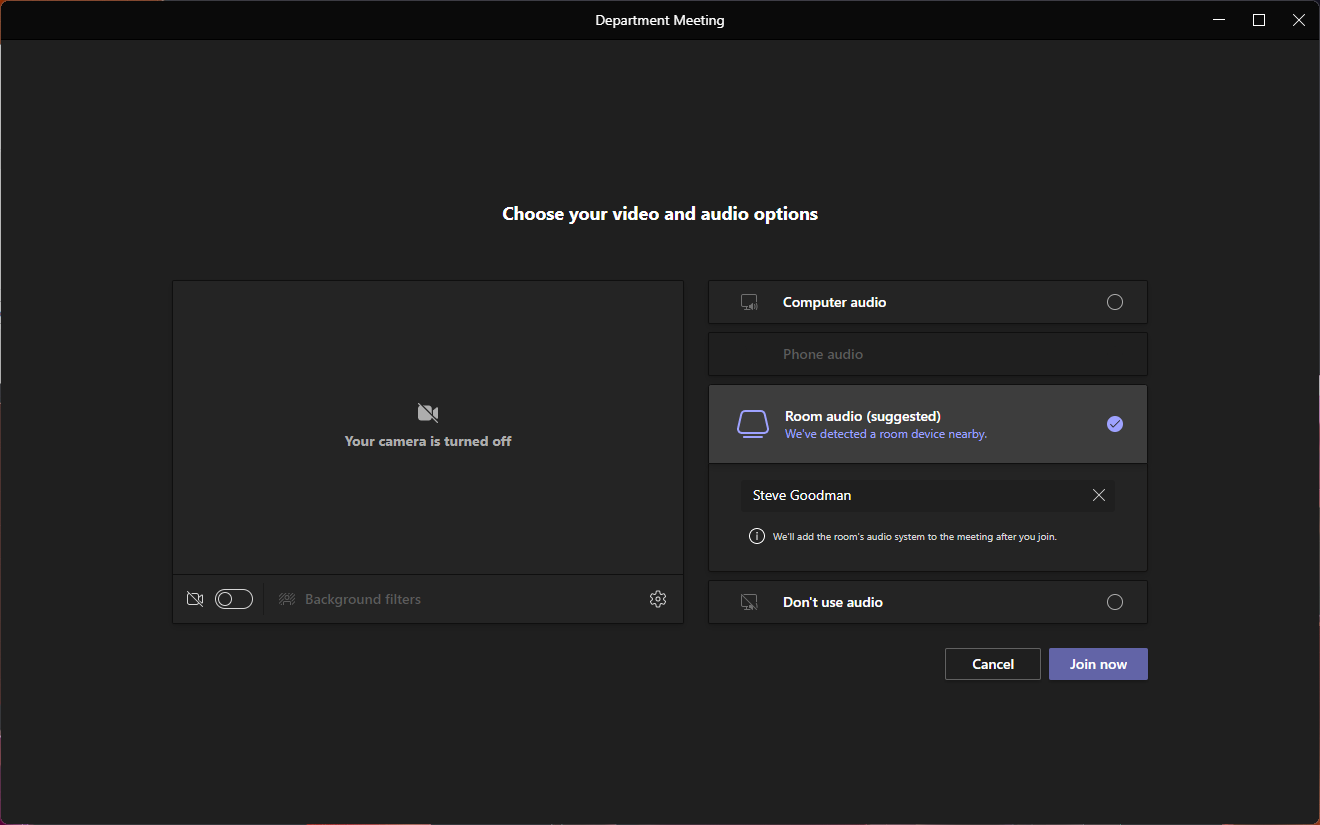
Task: Select the Computer audio option row
Action: tap(927, 301)
